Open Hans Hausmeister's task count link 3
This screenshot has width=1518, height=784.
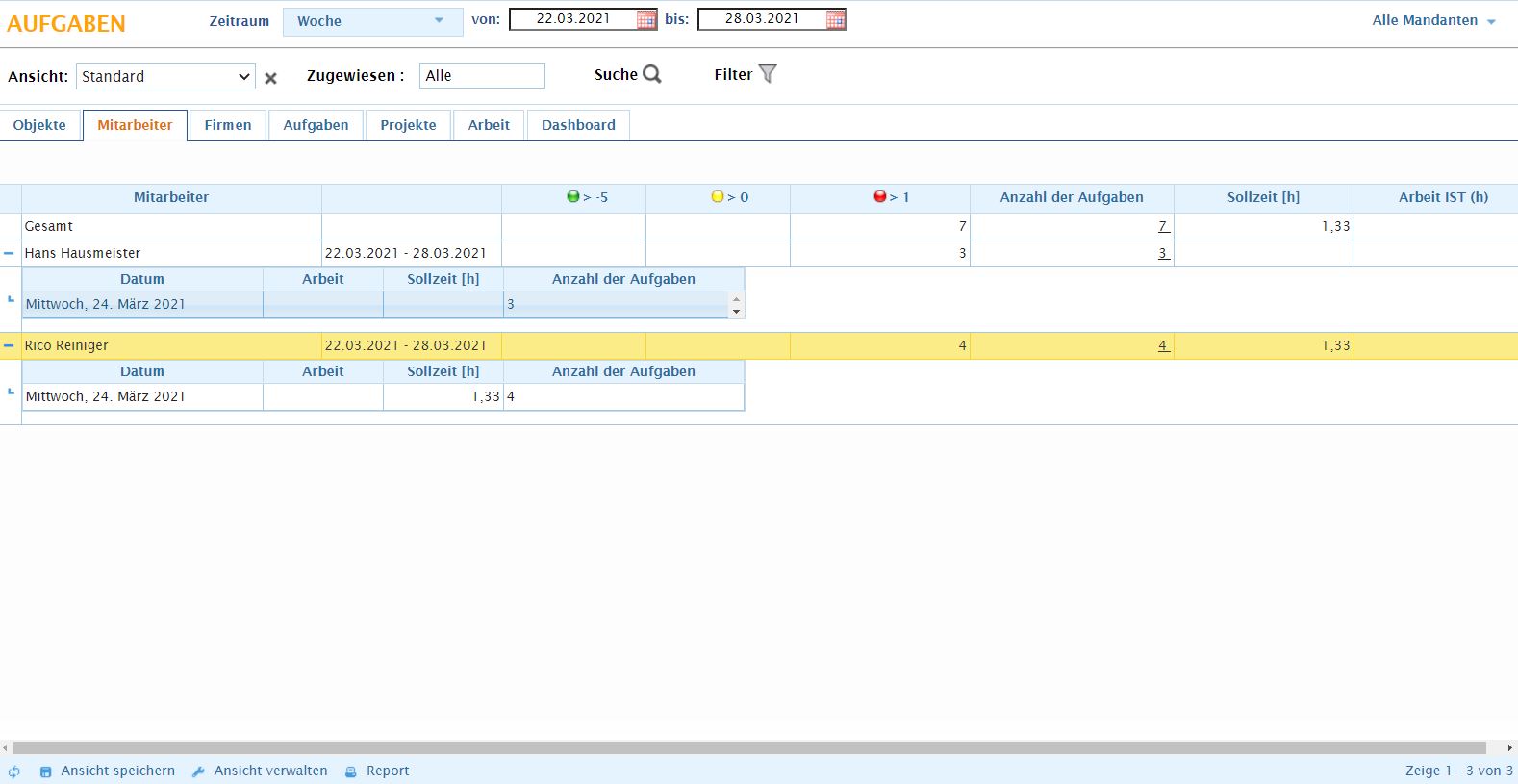(x=1164, y=253)
